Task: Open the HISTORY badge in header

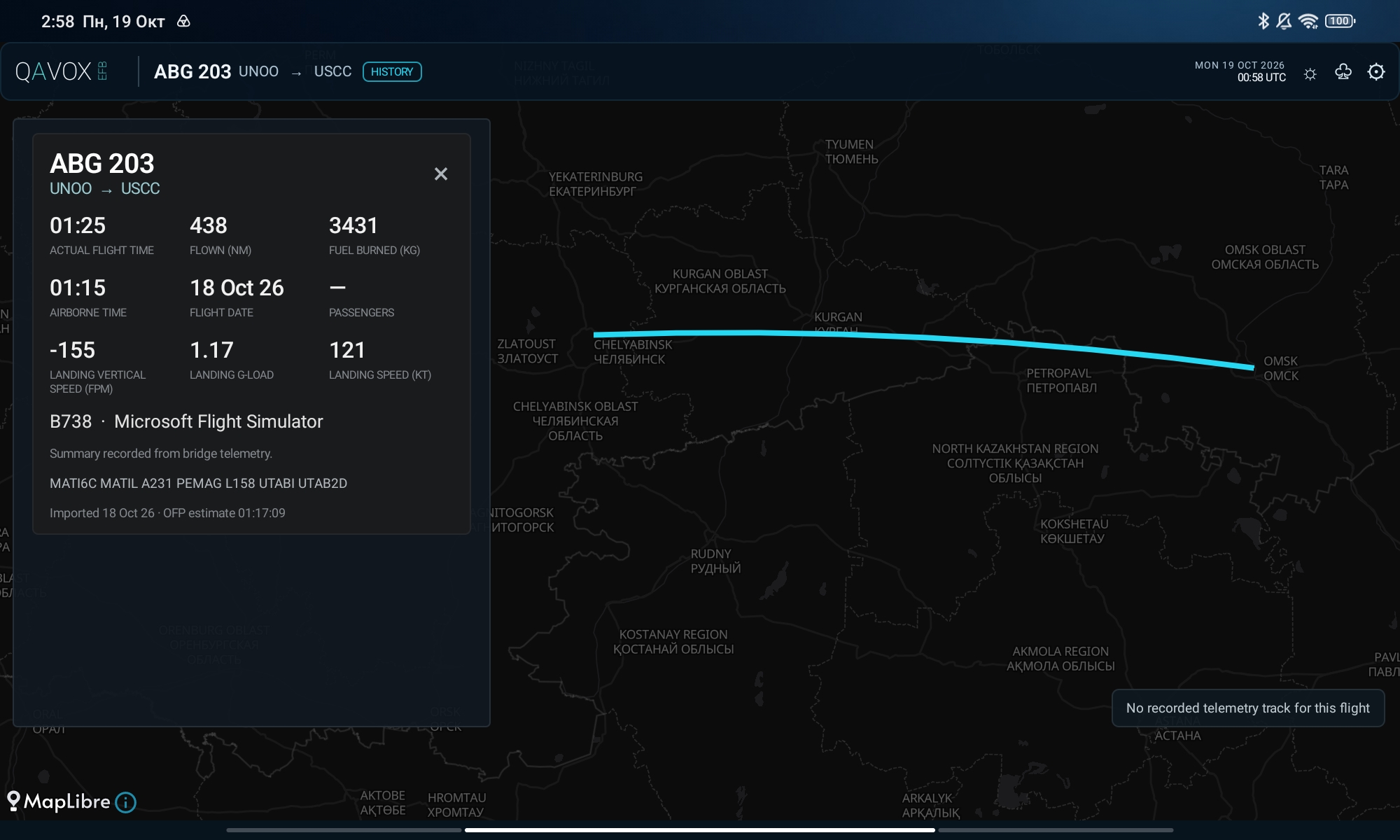Action: [392, 71]
